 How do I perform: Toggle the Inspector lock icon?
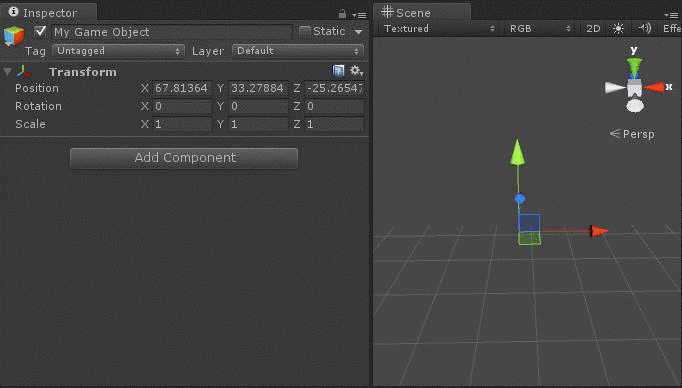pyautogui.click(x=342, y=14)
